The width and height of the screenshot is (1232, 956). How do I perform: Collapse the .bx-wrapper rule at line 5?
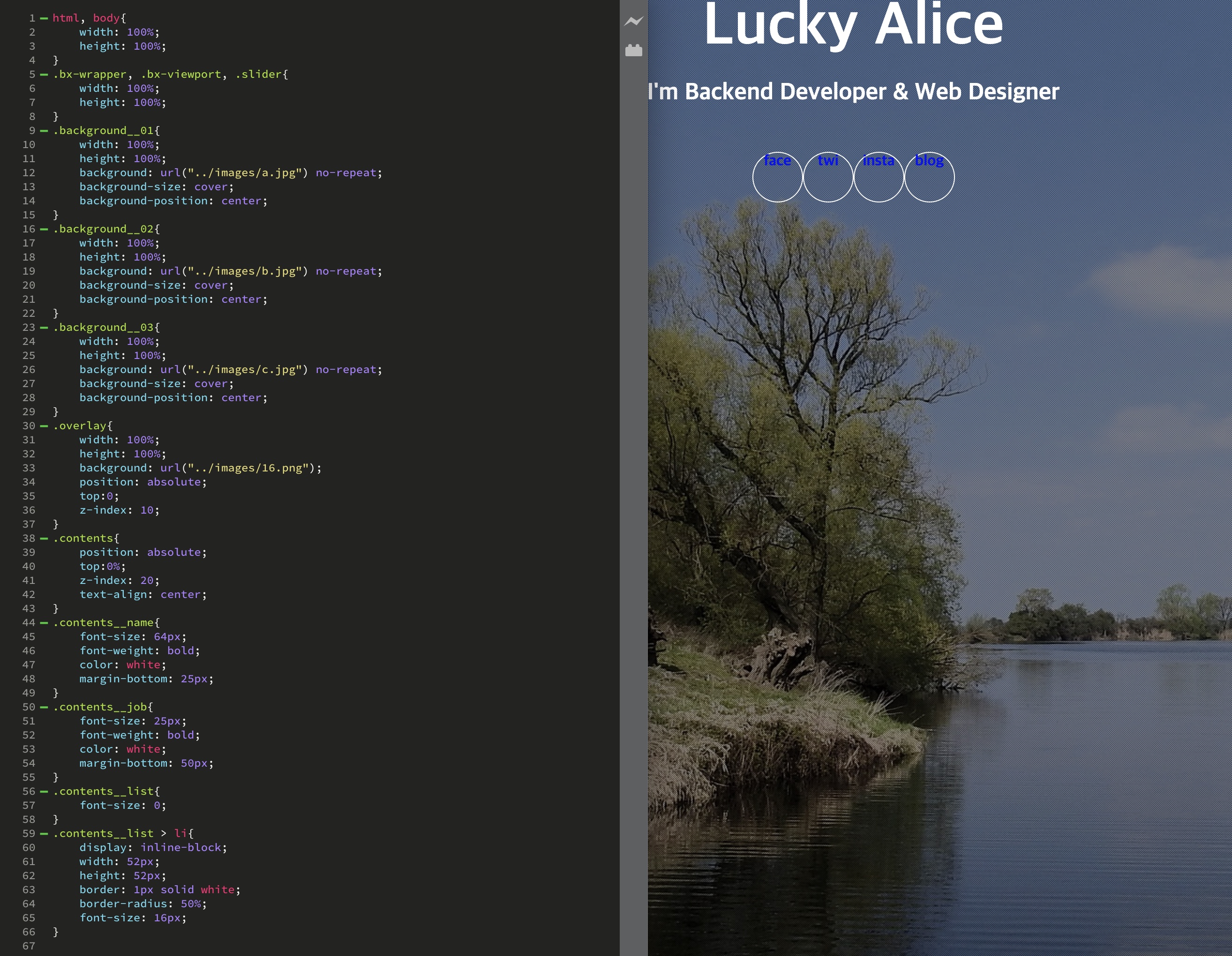click(x=44, y=75)
